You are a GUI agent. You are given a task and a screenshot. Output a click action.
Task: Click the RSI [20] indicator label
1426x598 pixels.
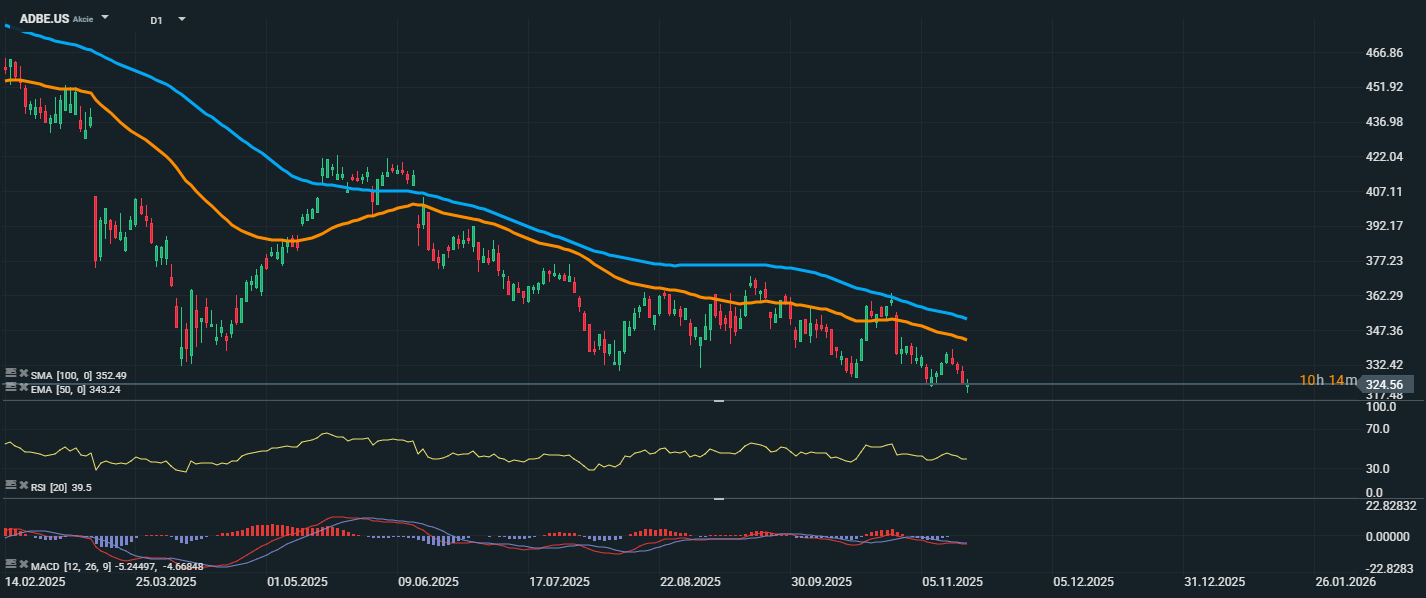(50, 486)
